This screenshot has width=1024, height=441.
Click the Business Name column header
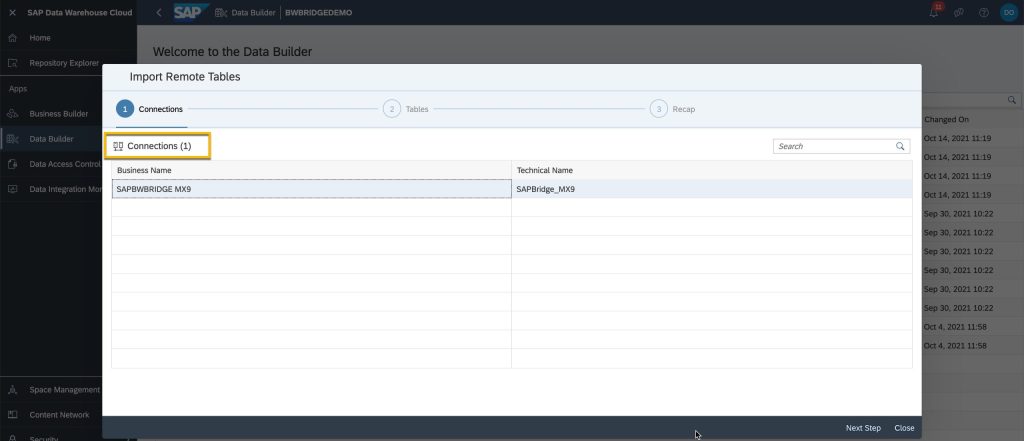312,171
